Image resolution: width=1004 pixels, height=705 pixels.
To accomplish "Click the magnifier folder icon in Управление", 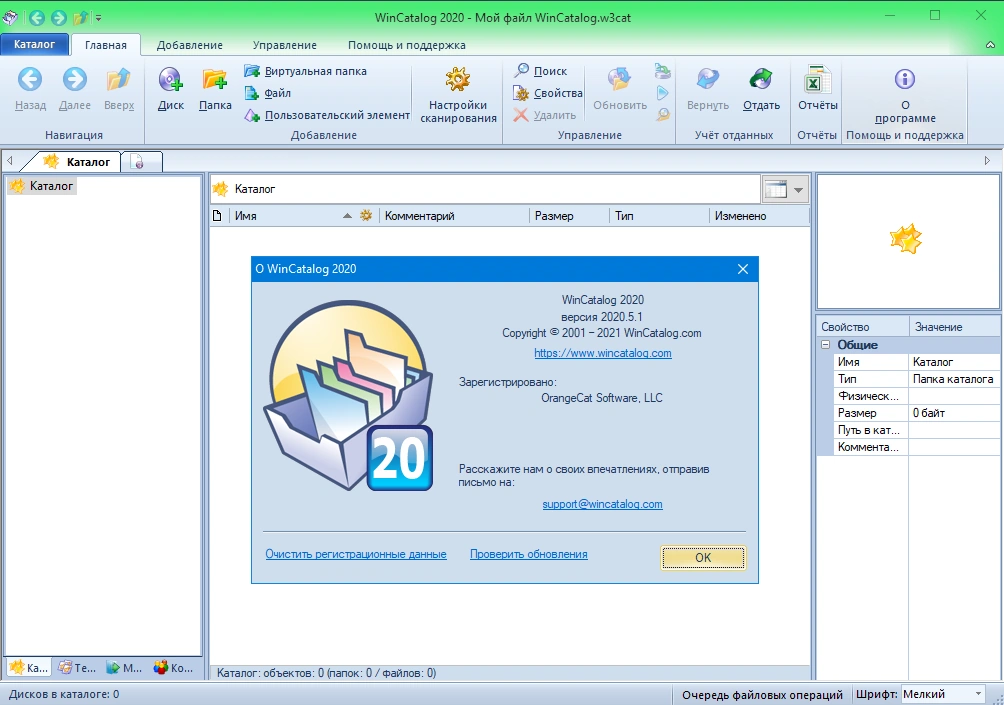I will click(663, 115).
